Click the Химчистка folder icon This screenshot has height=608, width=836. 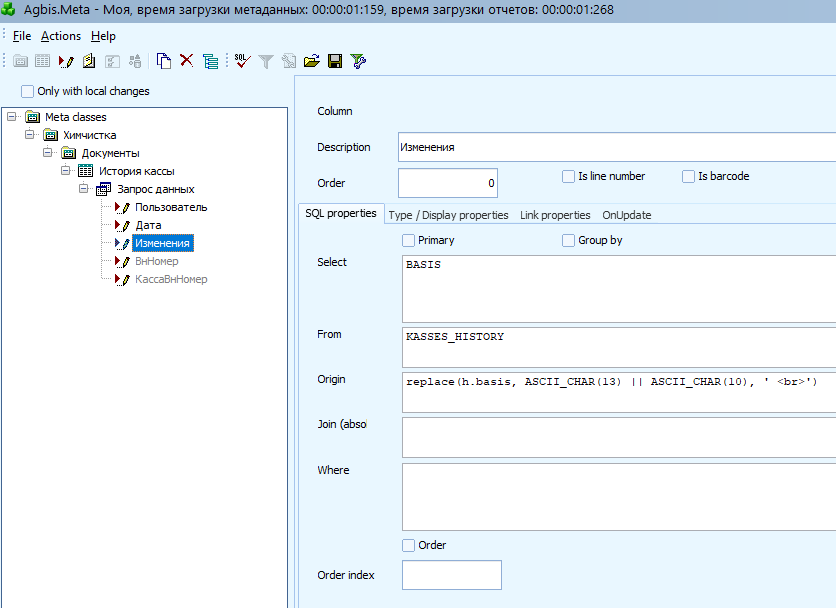pos(51,135)
